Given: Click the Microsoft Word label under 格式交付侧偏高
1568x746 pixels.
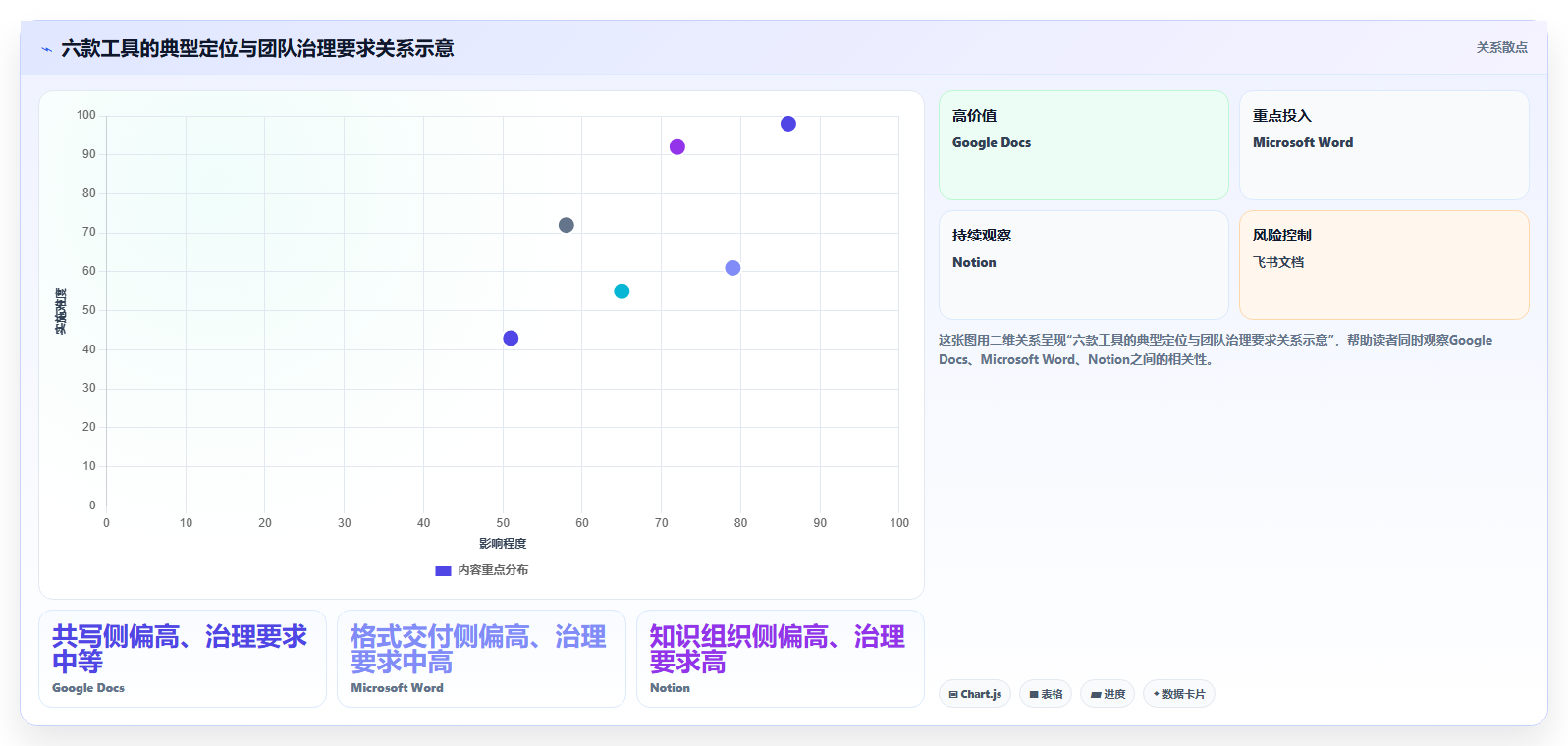Looking at the screenshot, I should tap(397, 688).
